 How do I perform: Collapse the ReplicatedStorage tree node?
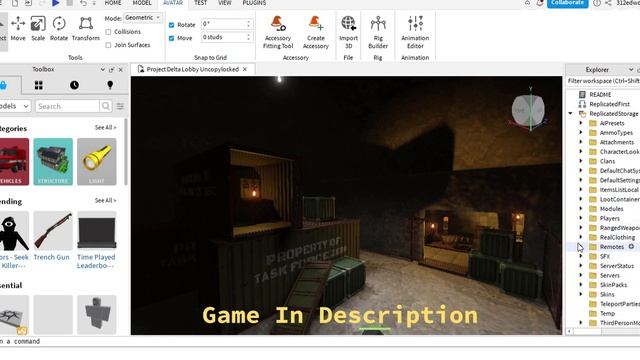571,113
